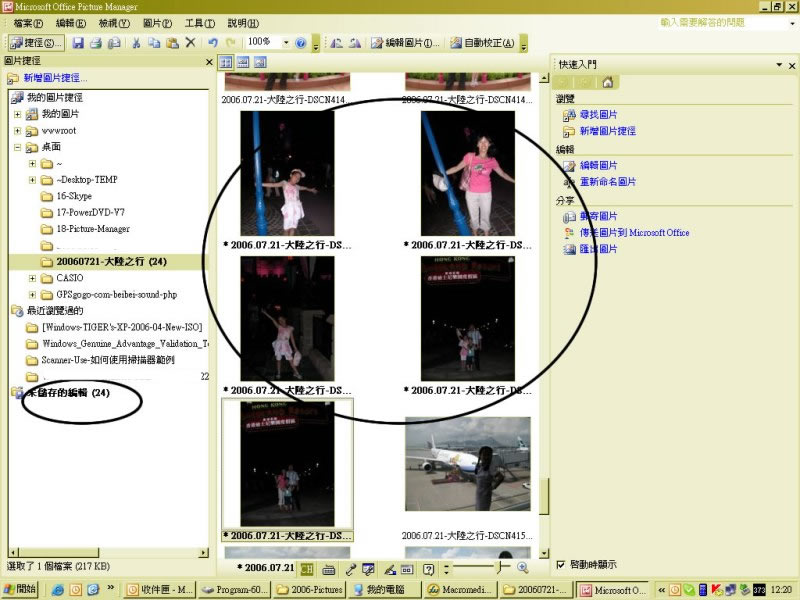
Task: Click the 匯出圖片 link
Action: pyautogui.click(x=598, y=249)
